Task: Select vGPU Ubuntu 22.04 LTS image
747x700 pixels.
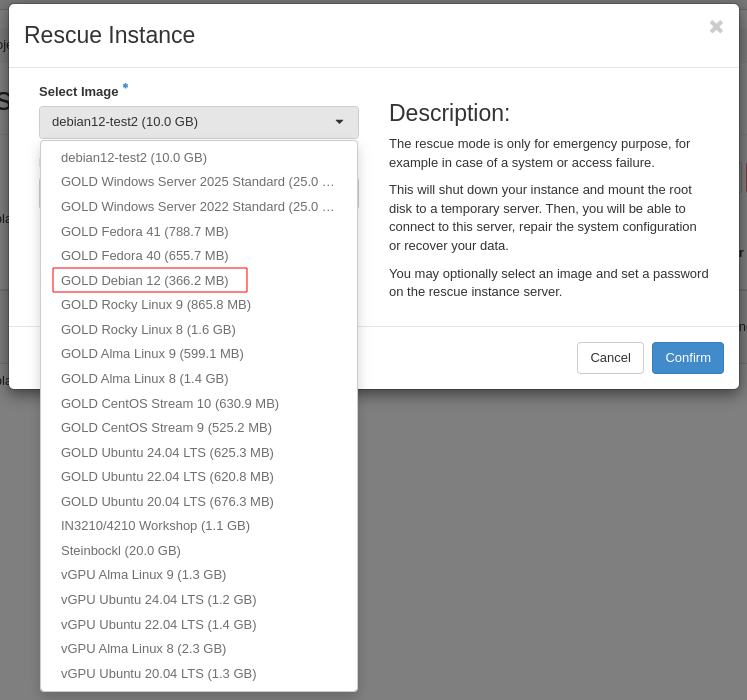Action: pos(199,625)
